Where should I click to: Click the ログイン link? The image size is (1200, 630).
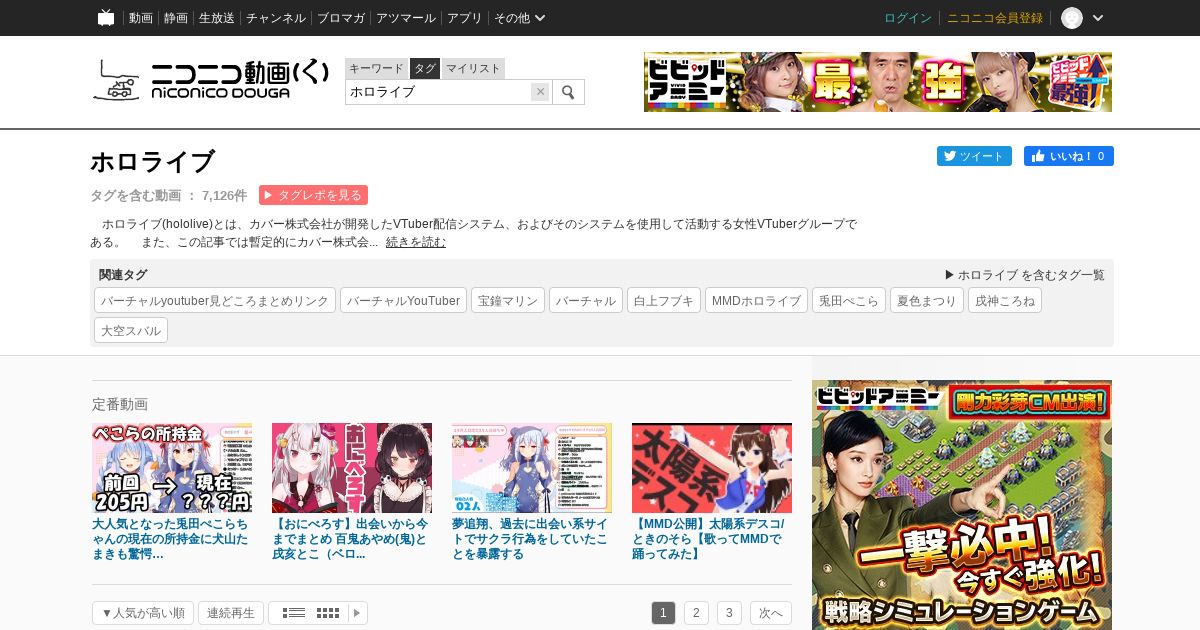(908, 18)
